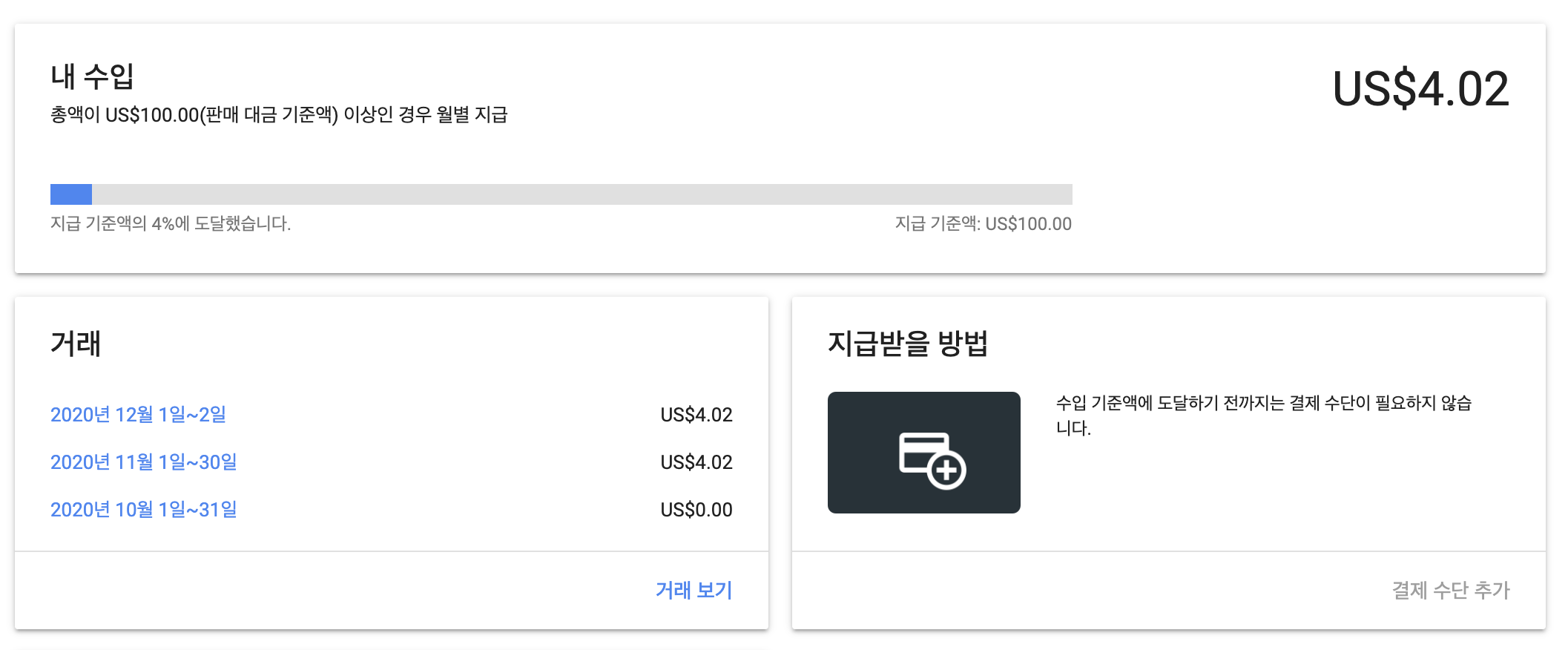Viewport: 1568px width, 650px height.
Task: Click the 4% threshold reached status text
Action: coord(171,224)
